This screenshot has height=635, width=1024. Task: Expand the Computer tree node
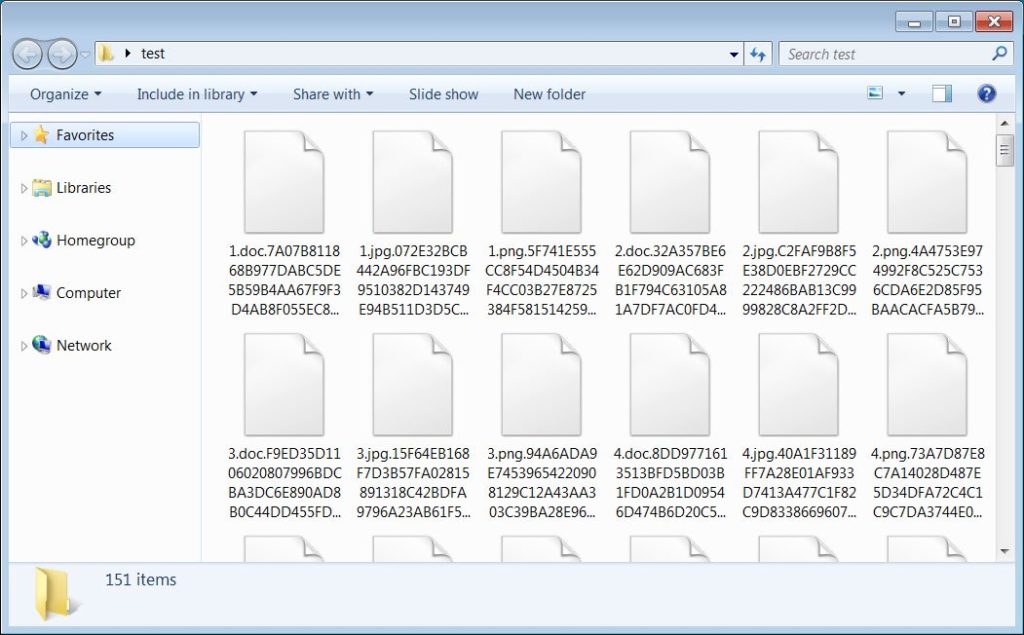click(24, 293)
